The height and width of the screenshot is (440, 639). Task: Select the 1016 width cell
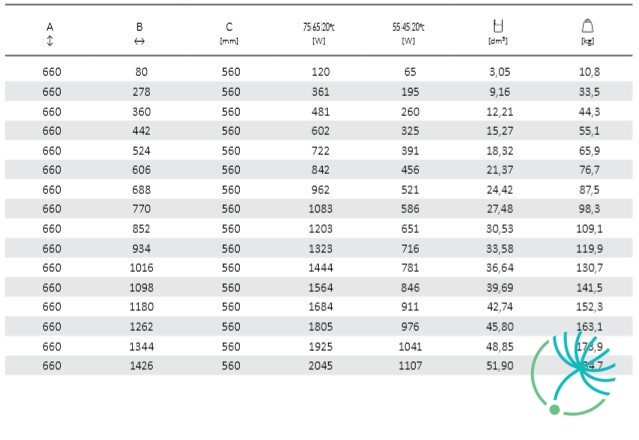141,268
